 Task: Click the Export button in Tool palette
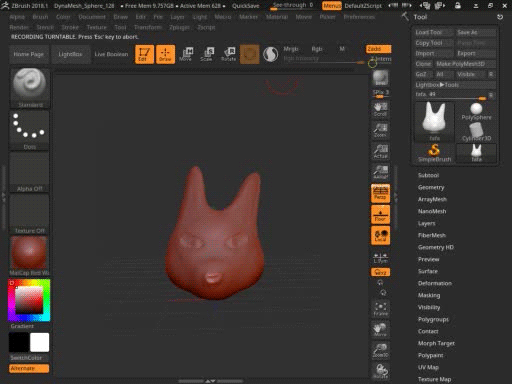pyautogui.click(x=475, y=53)
